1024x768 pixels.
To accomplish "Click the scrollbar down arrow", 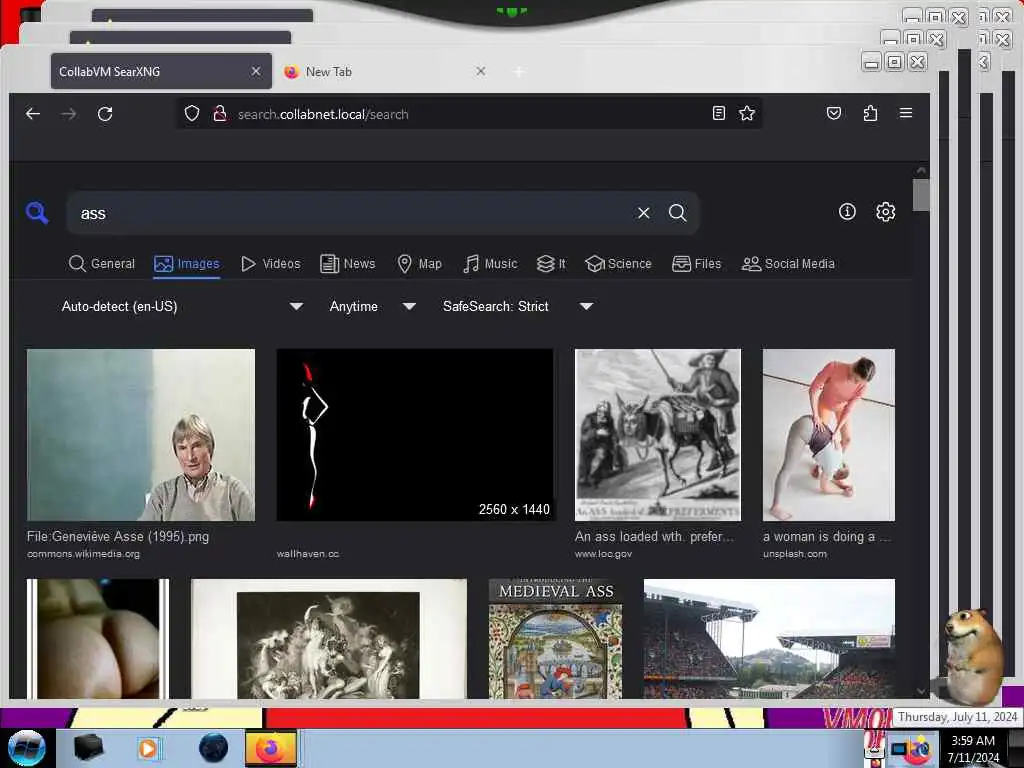I will pyautogui.click(x=921, y=691).
